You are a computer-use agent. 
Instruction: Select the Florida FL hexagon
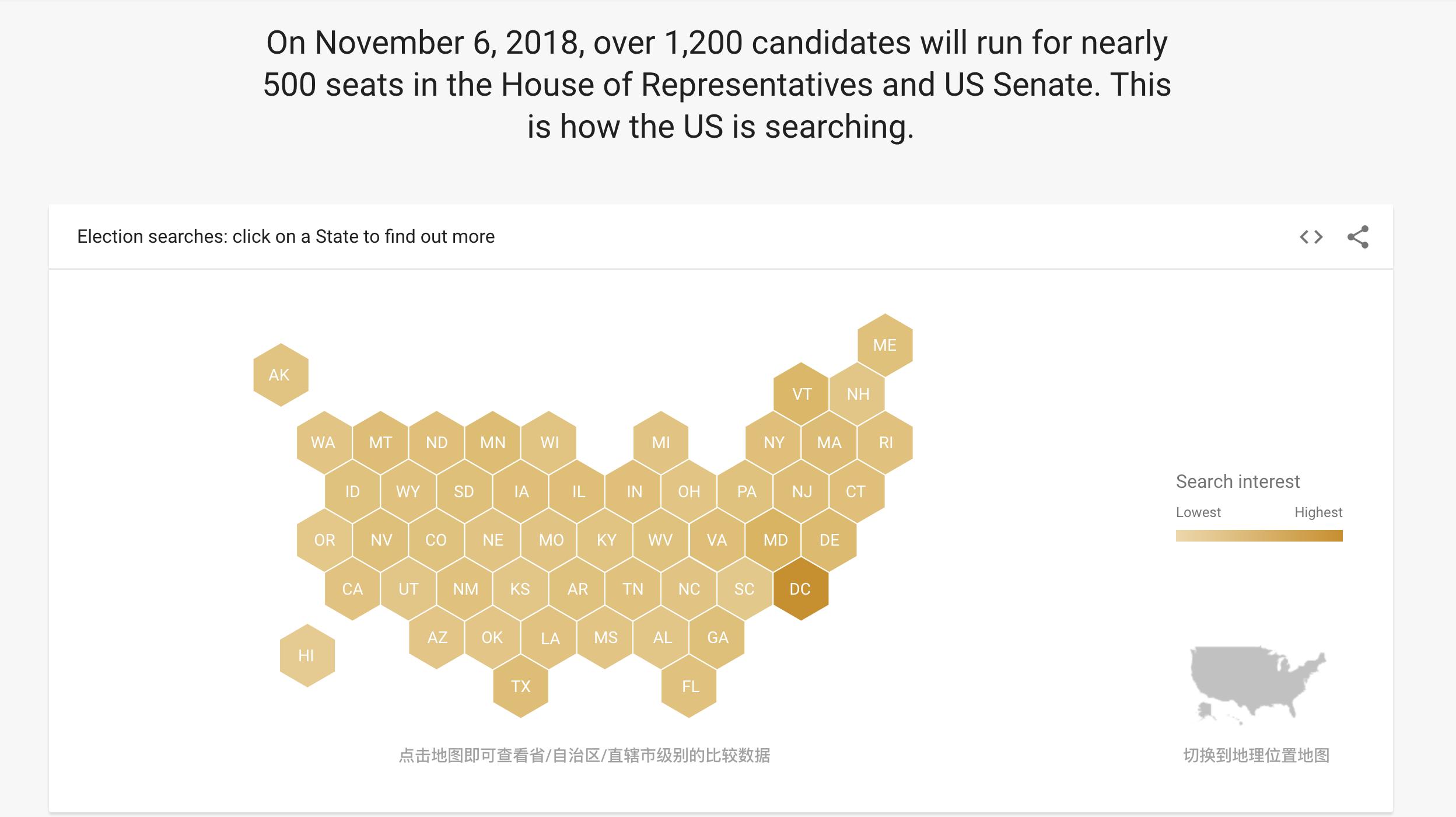689,686
